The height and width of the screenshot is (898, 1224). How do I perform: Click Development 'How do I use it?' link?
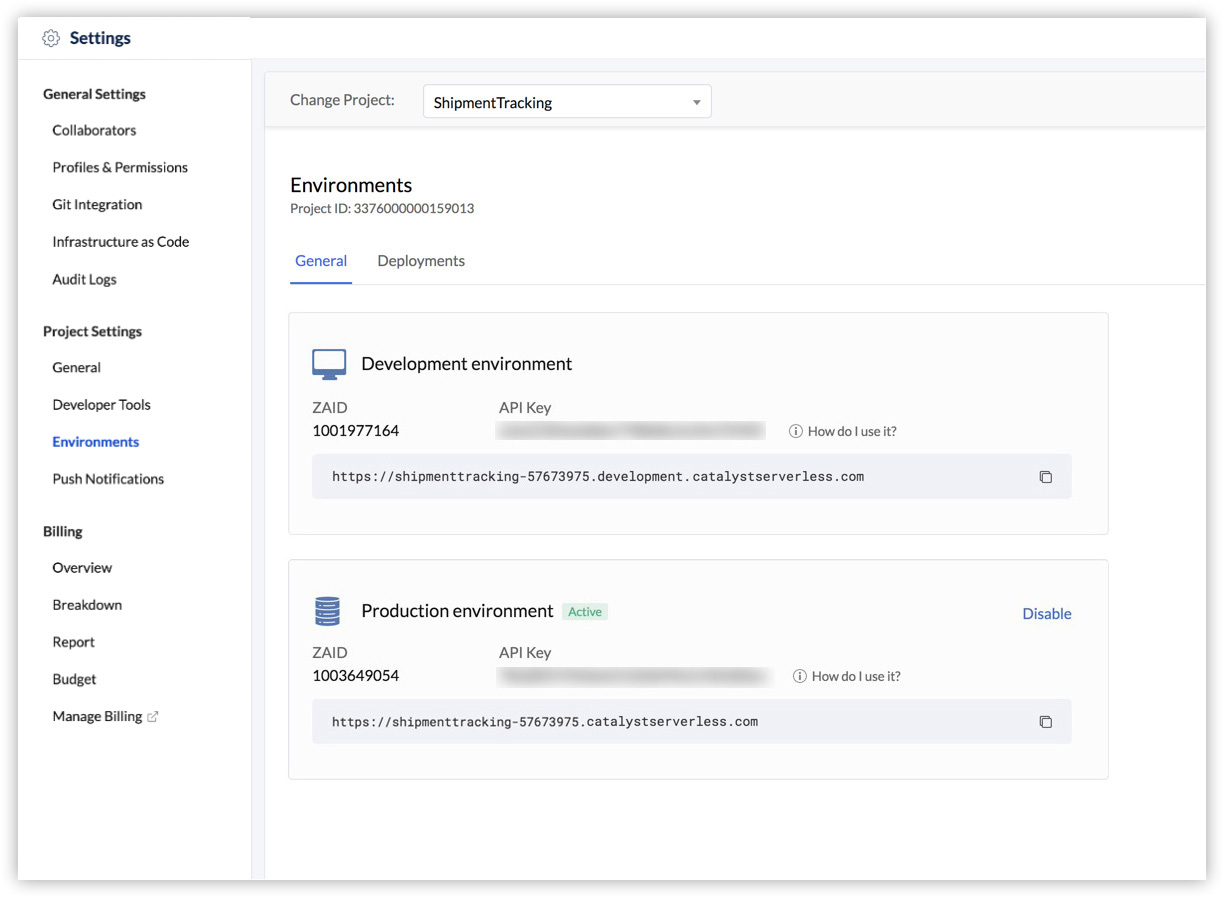[x=852, y=431]
